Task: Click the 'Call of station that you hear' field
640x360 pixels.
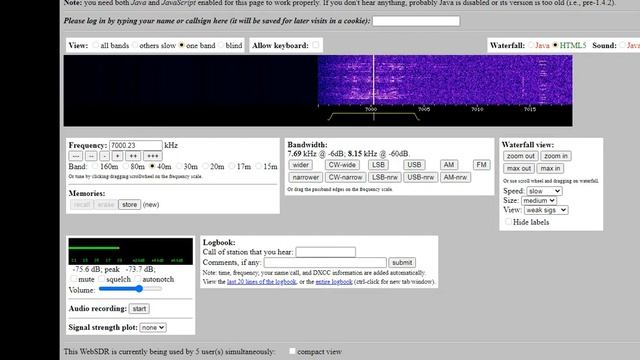Action: pyautogui.click(x=326, y=252)
